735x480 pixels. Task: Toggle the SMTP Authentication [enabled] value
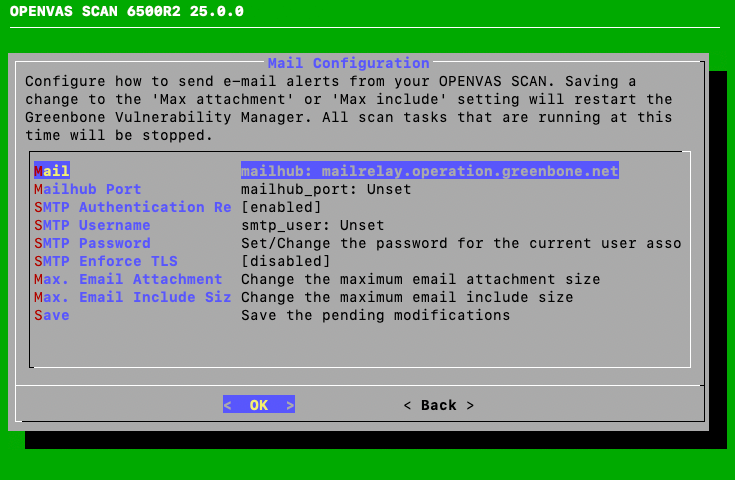tap(281, 207)
